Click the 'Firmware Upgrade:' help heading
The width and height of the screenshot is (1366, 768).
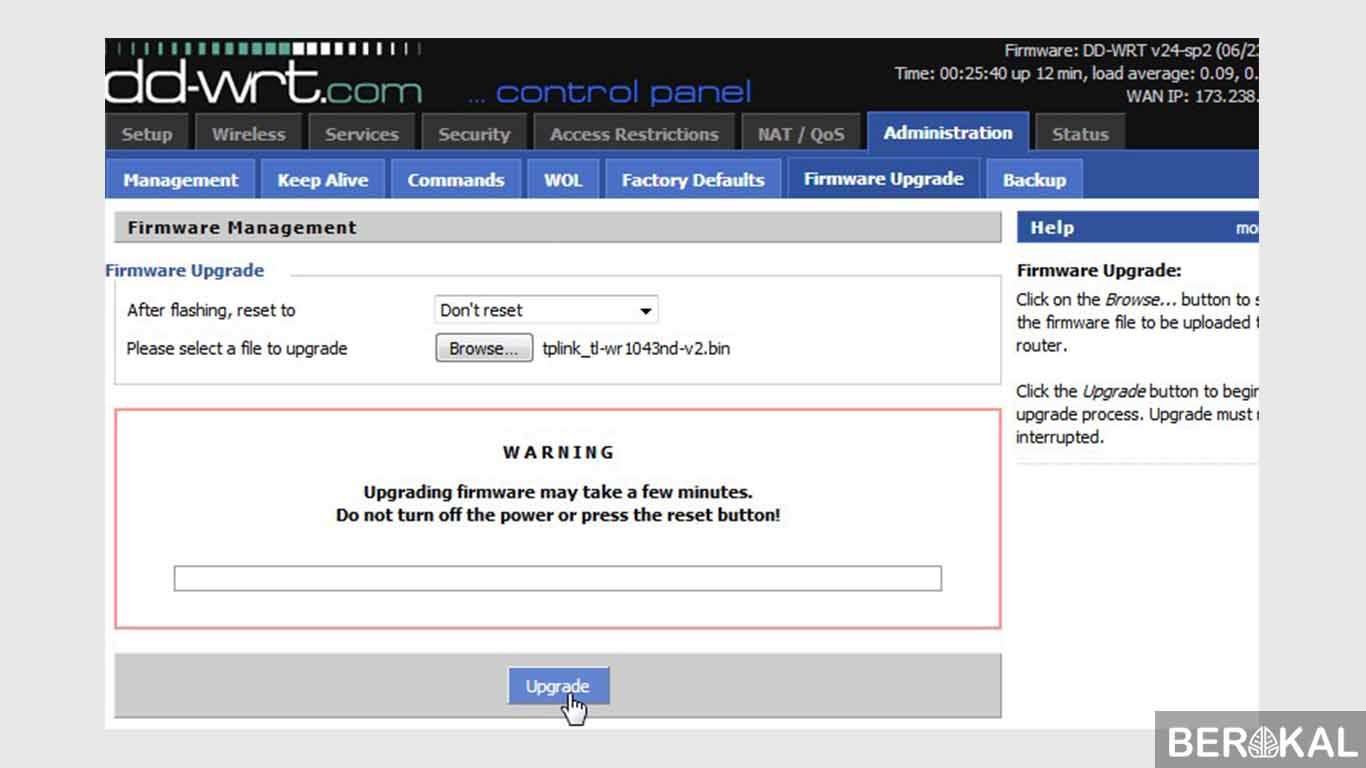point(1099,270)
